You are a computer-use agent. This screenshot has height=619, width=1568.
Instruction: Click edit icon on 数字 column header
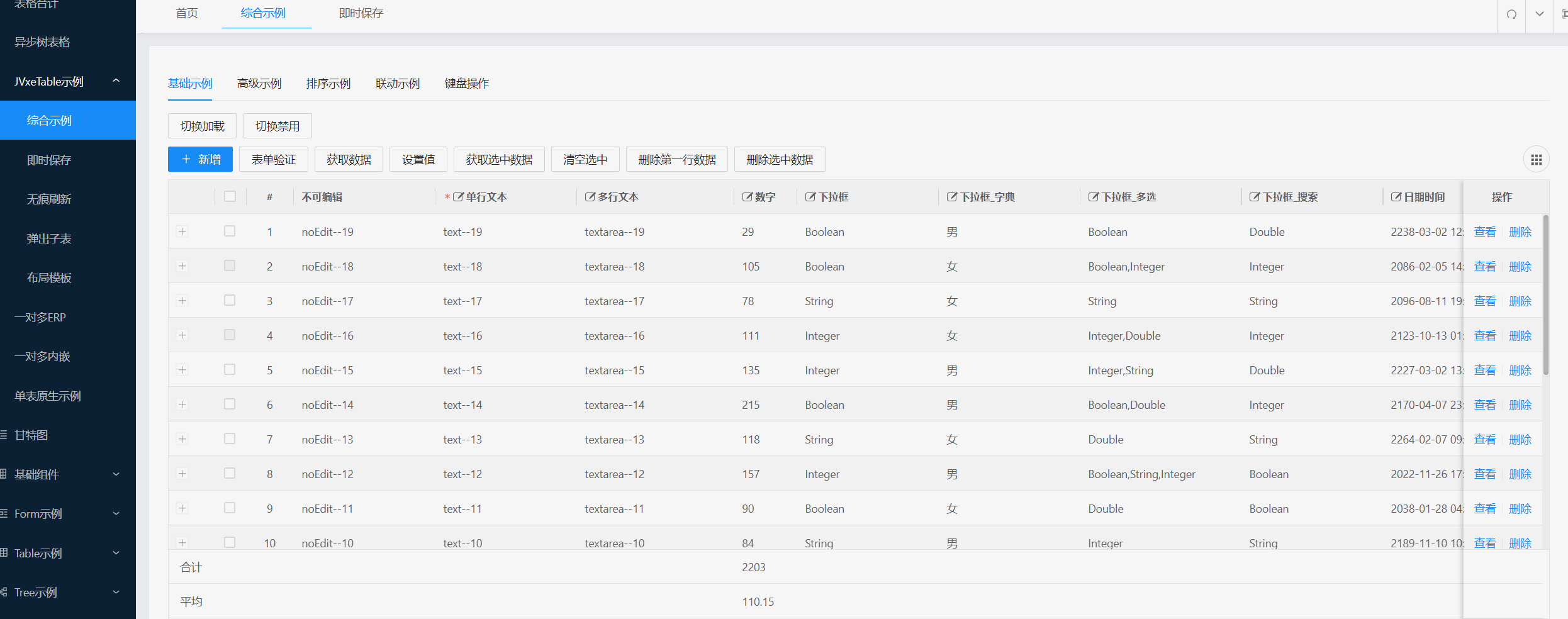(747, 197)
